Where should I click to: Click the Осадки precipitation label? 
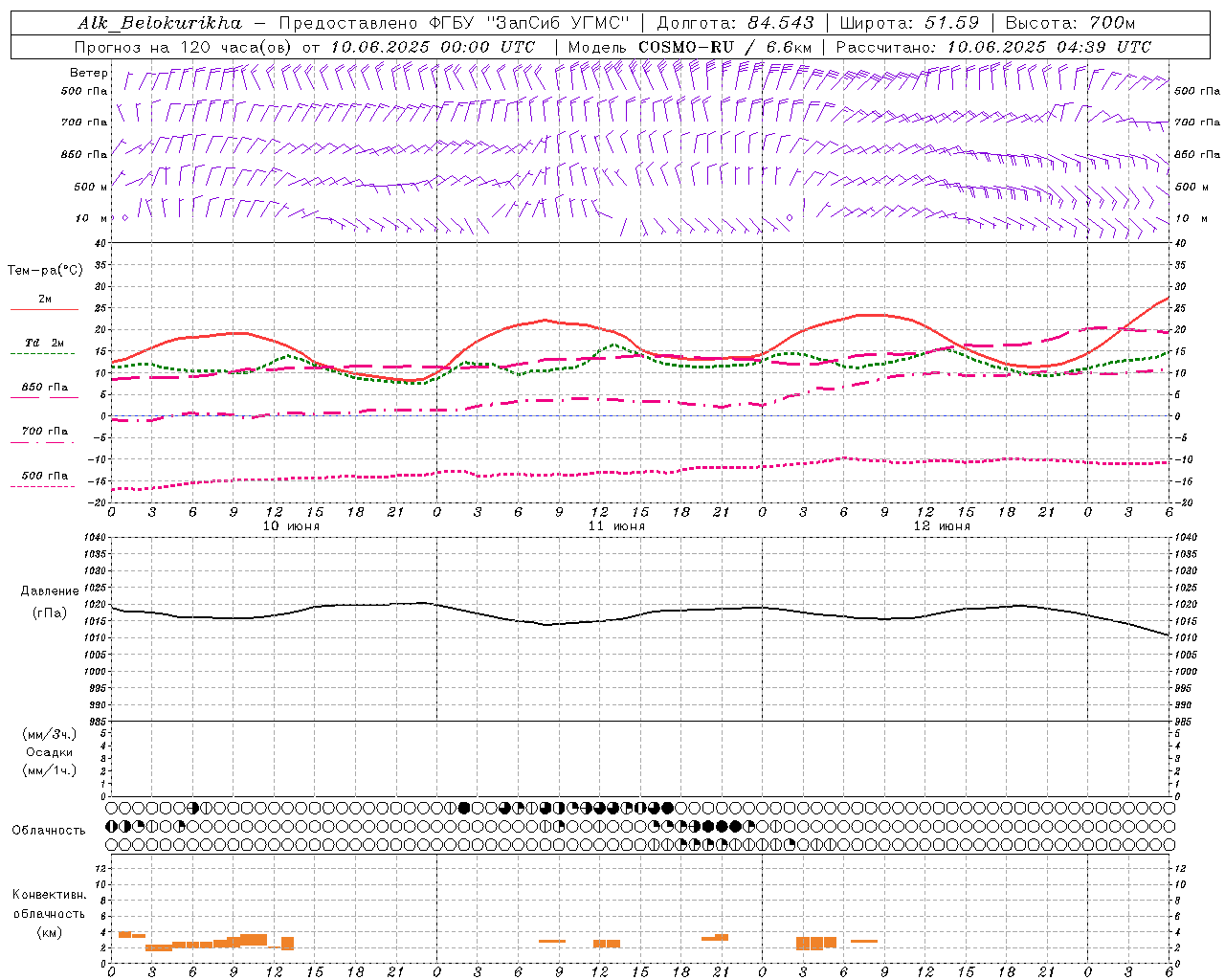coord(50,752)
